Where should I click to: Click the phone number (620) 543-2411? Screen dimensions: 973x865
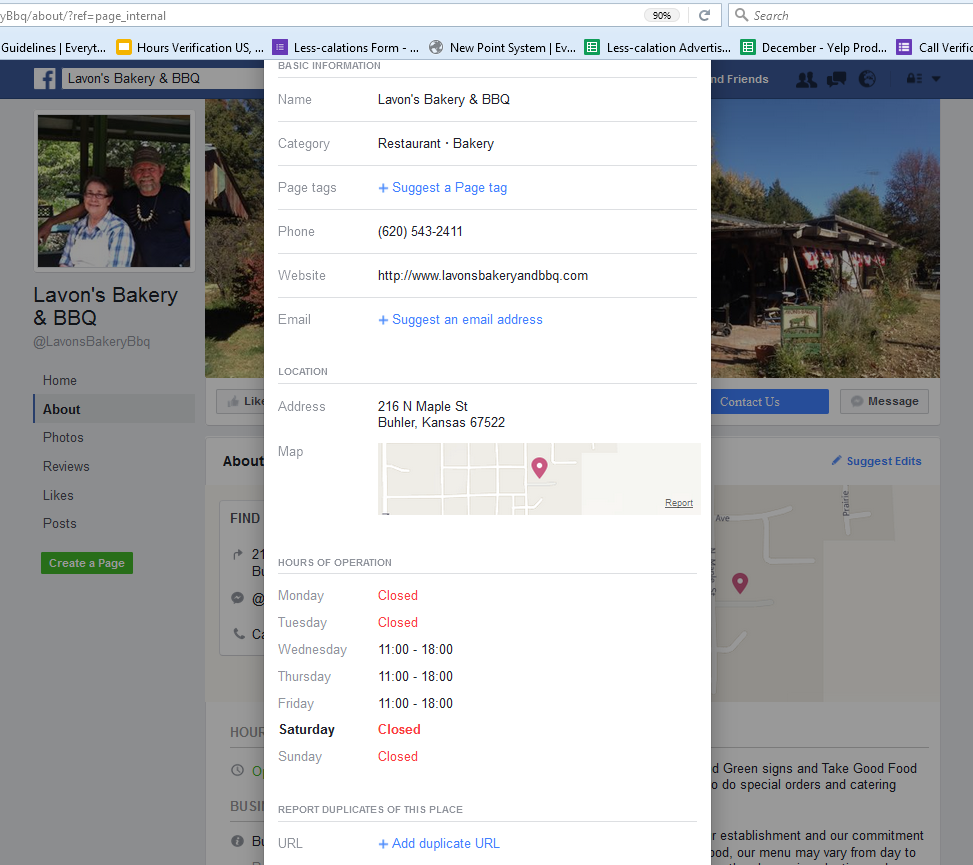[x=420, y=231]
